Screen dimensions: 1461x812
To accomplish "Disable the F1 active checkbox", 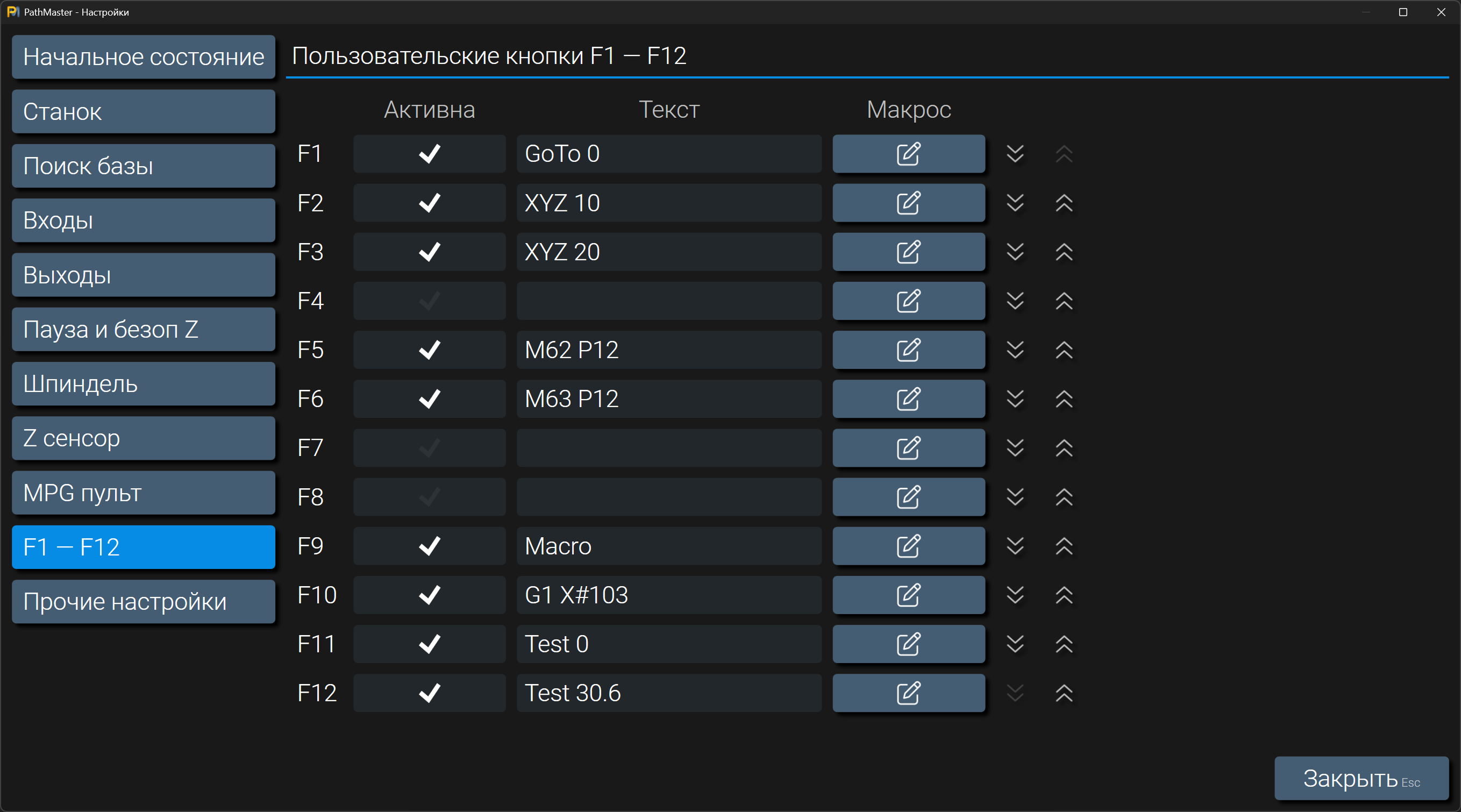I will (429, 154).
